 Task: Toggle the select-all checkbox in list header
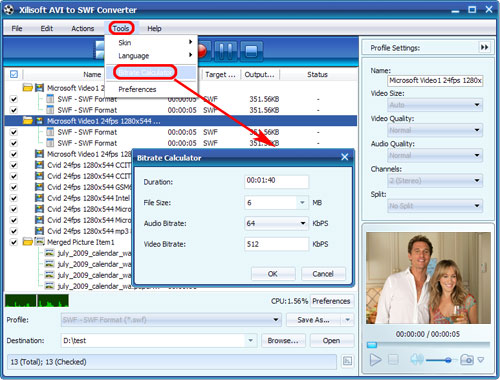pos(14,74)
